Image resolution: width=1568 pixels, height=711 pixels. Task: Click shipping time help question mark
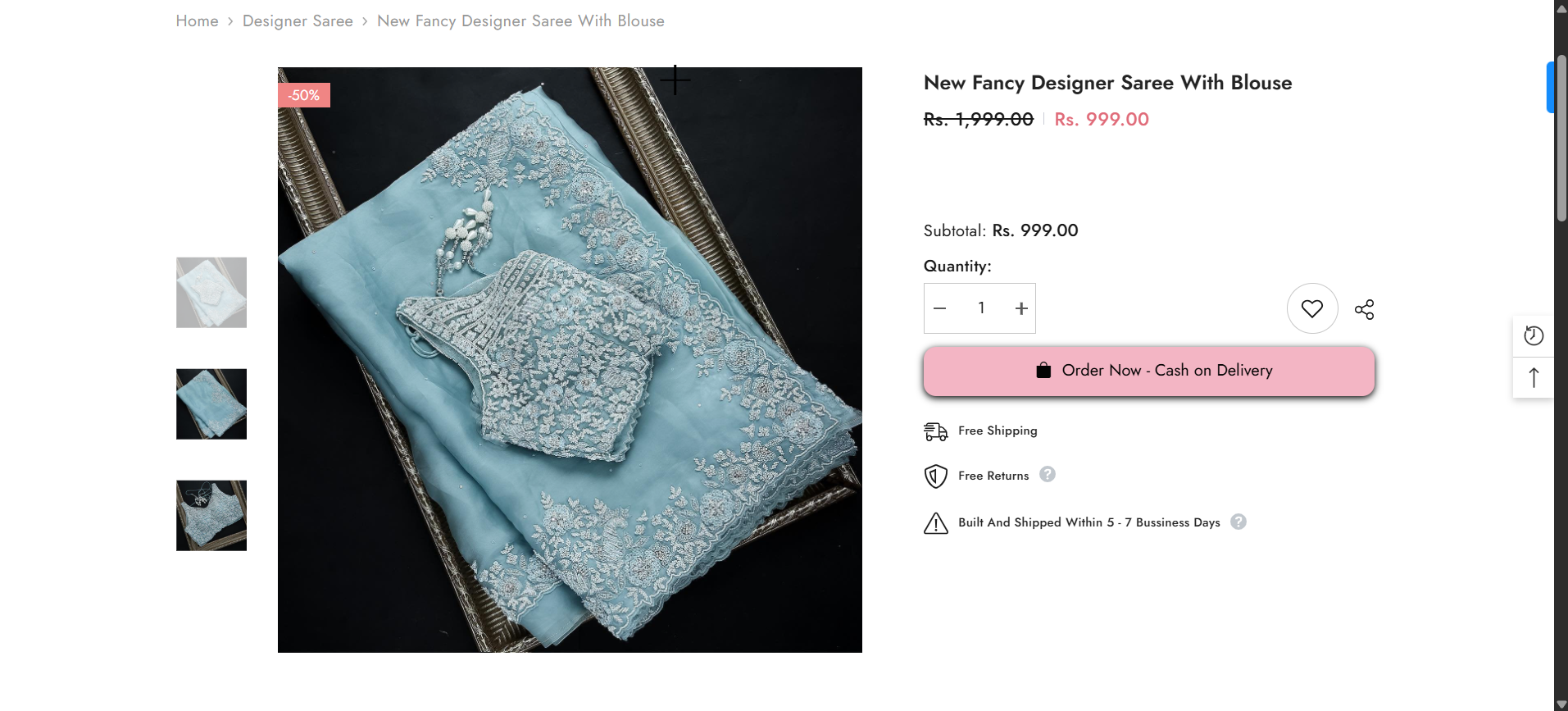(1238, 522)
